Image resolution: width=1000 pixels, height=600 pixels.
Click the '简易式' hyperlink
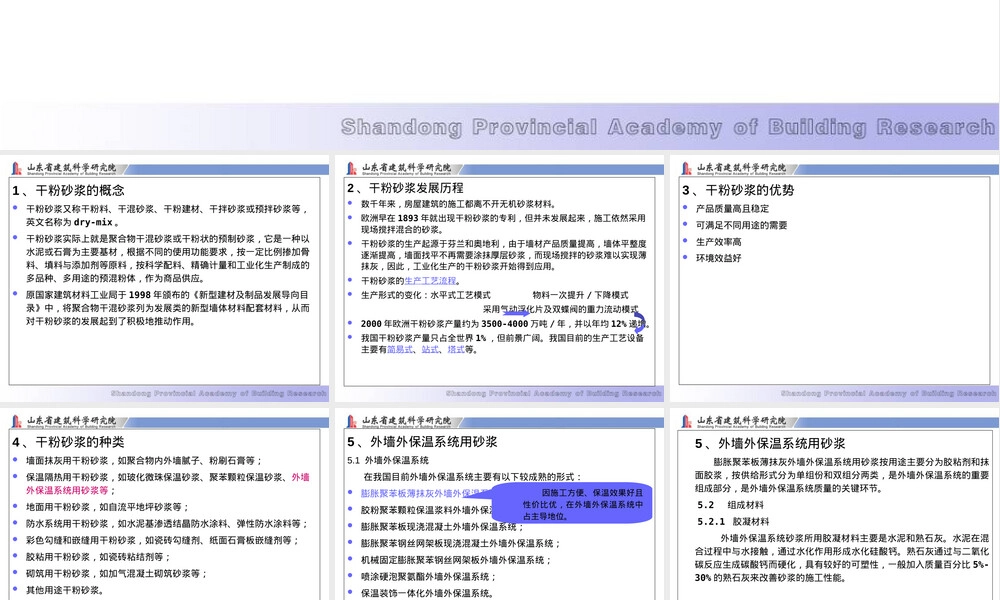(x=400, y=349)
